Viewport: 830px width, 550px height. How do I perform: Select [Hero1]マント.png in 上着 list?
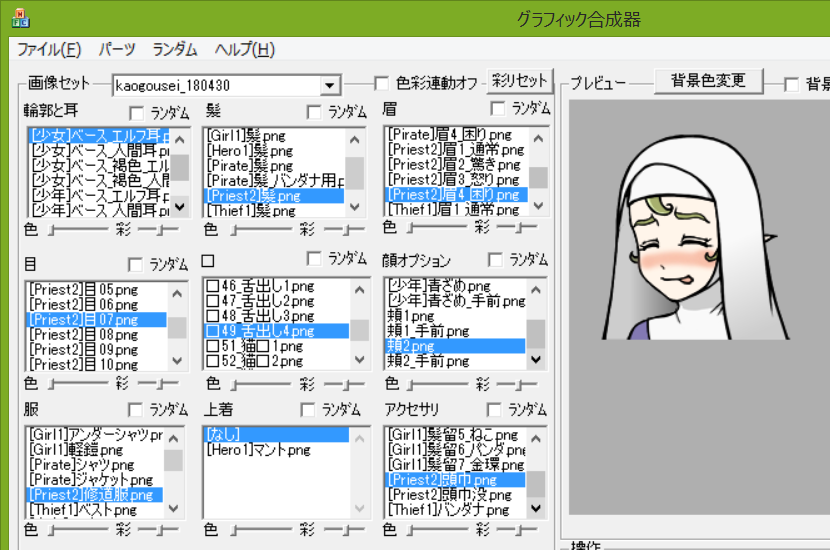point(276,450)
